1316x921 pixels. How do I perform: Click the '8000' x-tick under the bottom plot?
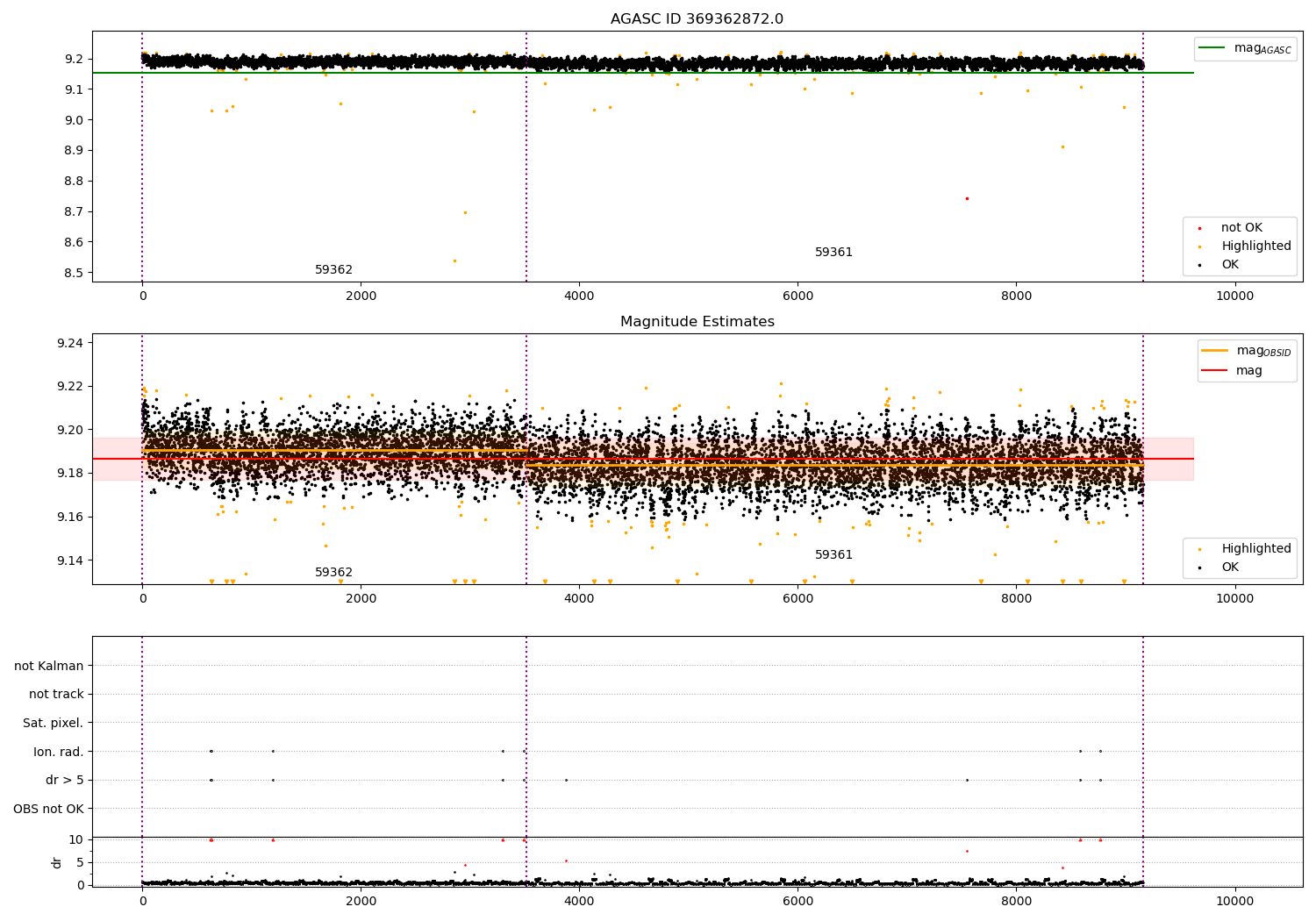[x=1016, y=901]
